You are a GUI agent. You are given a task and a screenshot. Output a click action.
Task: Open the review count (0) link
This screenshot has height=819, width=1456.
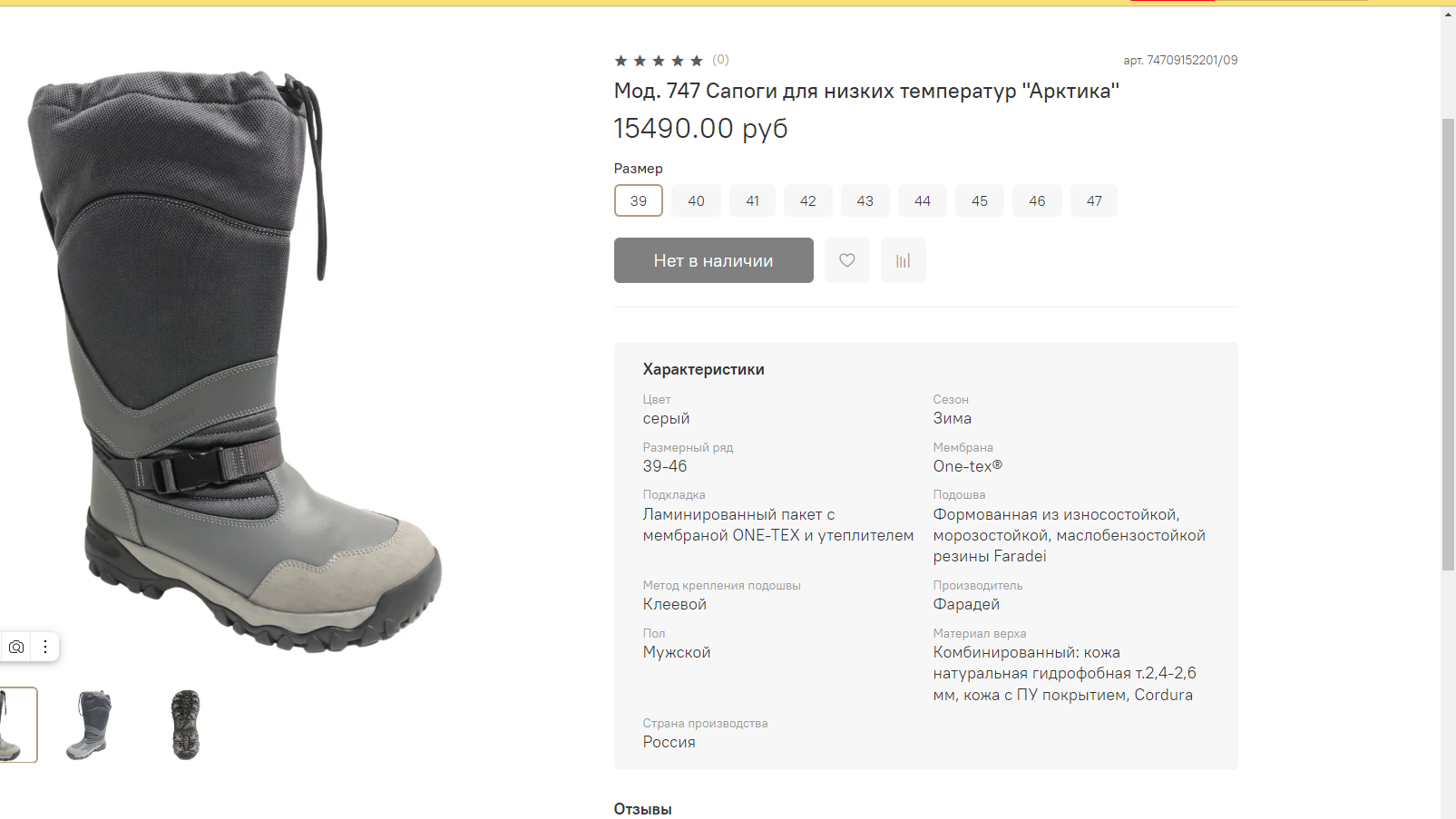click(720, 60)
